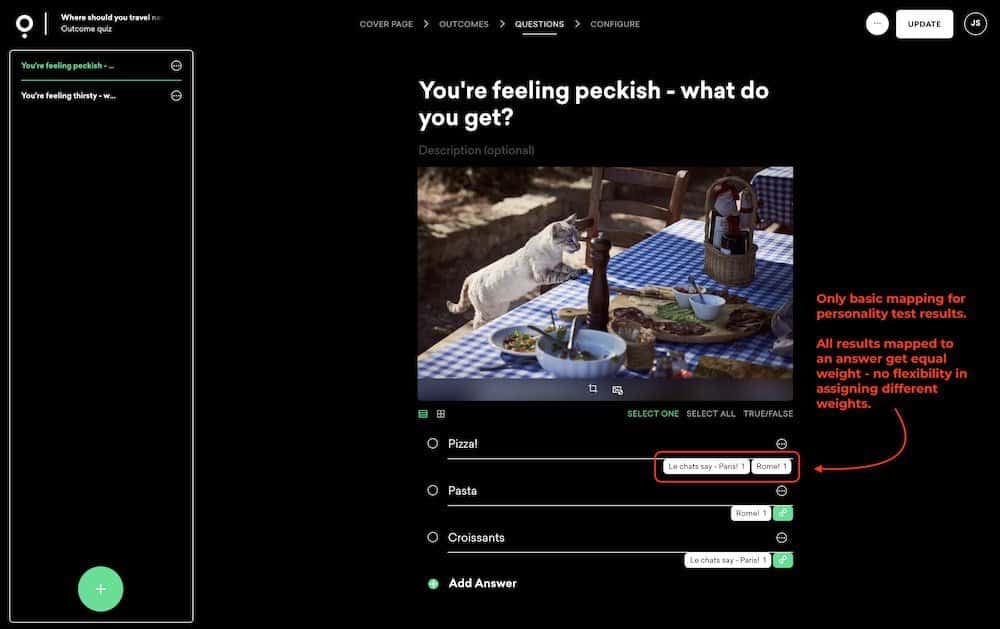
Task: Select the Pasta answer radio button
Action: (x=433, y=491)
